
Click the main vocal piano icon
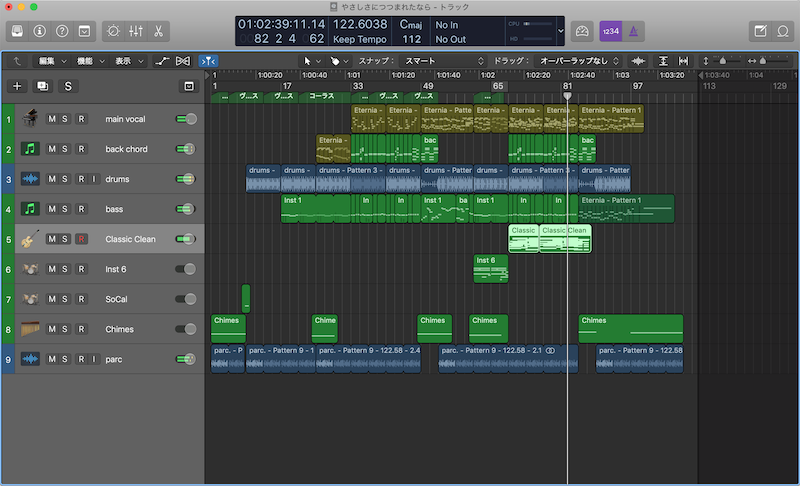pos(30,119)
